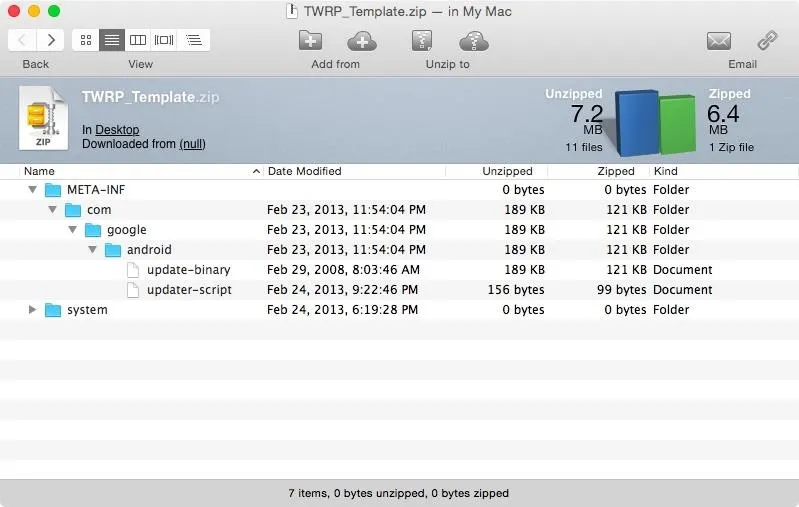Click the update-binary document icon
799x507 pixels.
133,270
